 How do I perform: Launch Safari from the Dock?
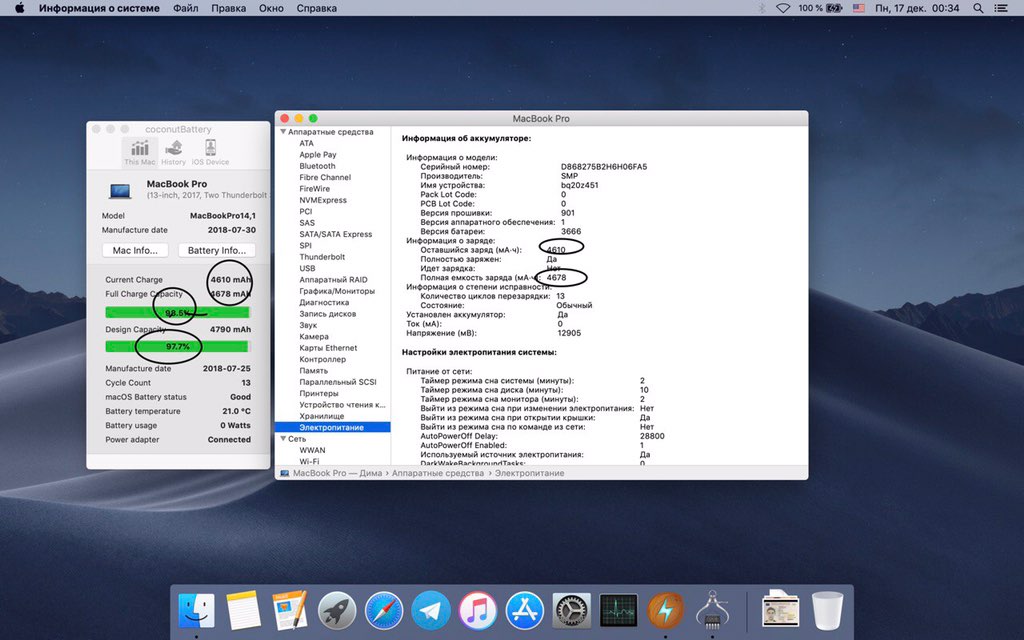tap(384, 611)
